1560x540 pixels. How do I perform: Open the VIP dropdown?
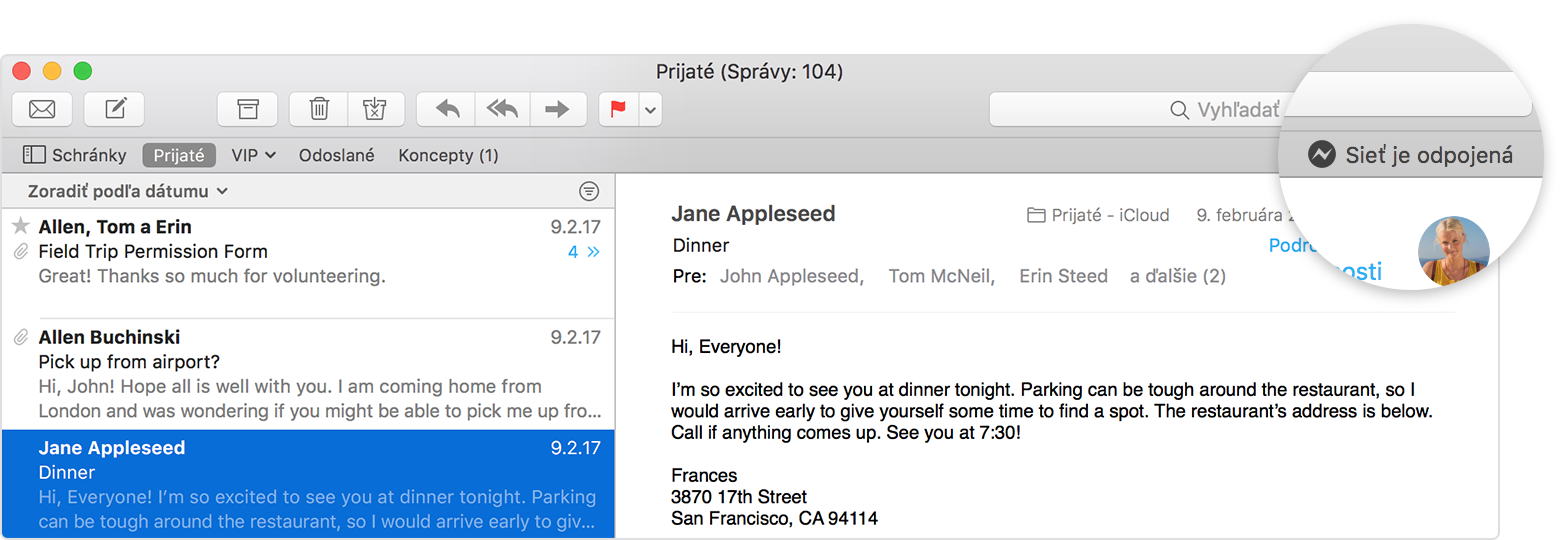point(253,155)
